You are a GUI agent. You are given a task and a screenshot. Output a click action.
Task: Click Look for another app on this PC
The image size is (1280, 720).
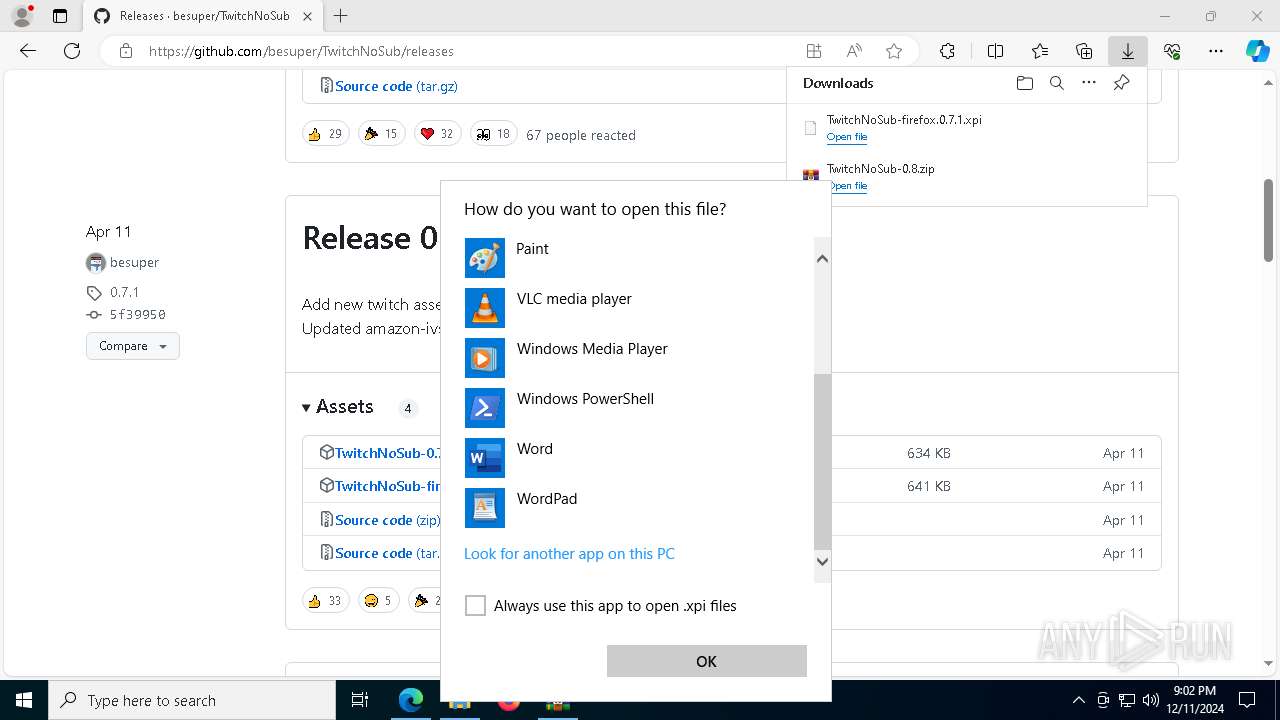pos(569,554)
